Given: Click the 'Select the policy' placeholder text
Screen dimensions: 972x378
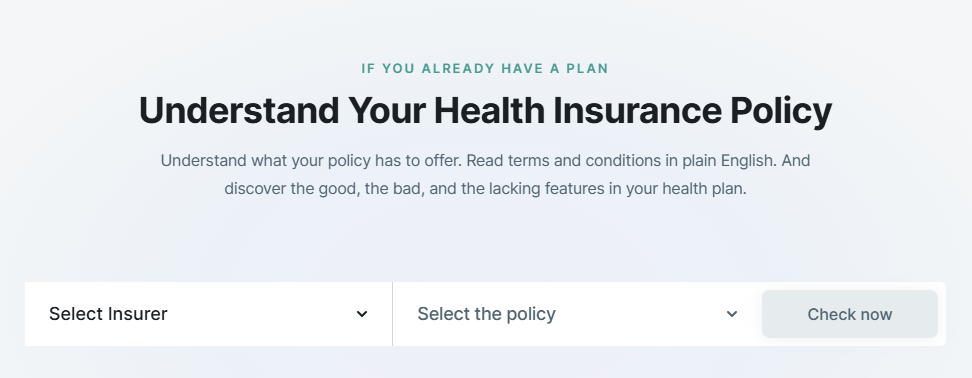Looking at the screenshot, I should [486, 314].
